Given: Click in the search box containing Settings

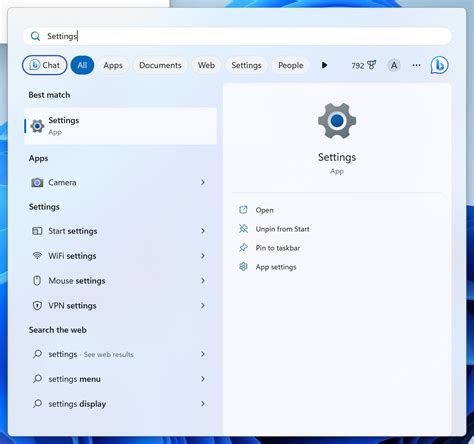Looking at the screenshot, I should tap(237, 36).
